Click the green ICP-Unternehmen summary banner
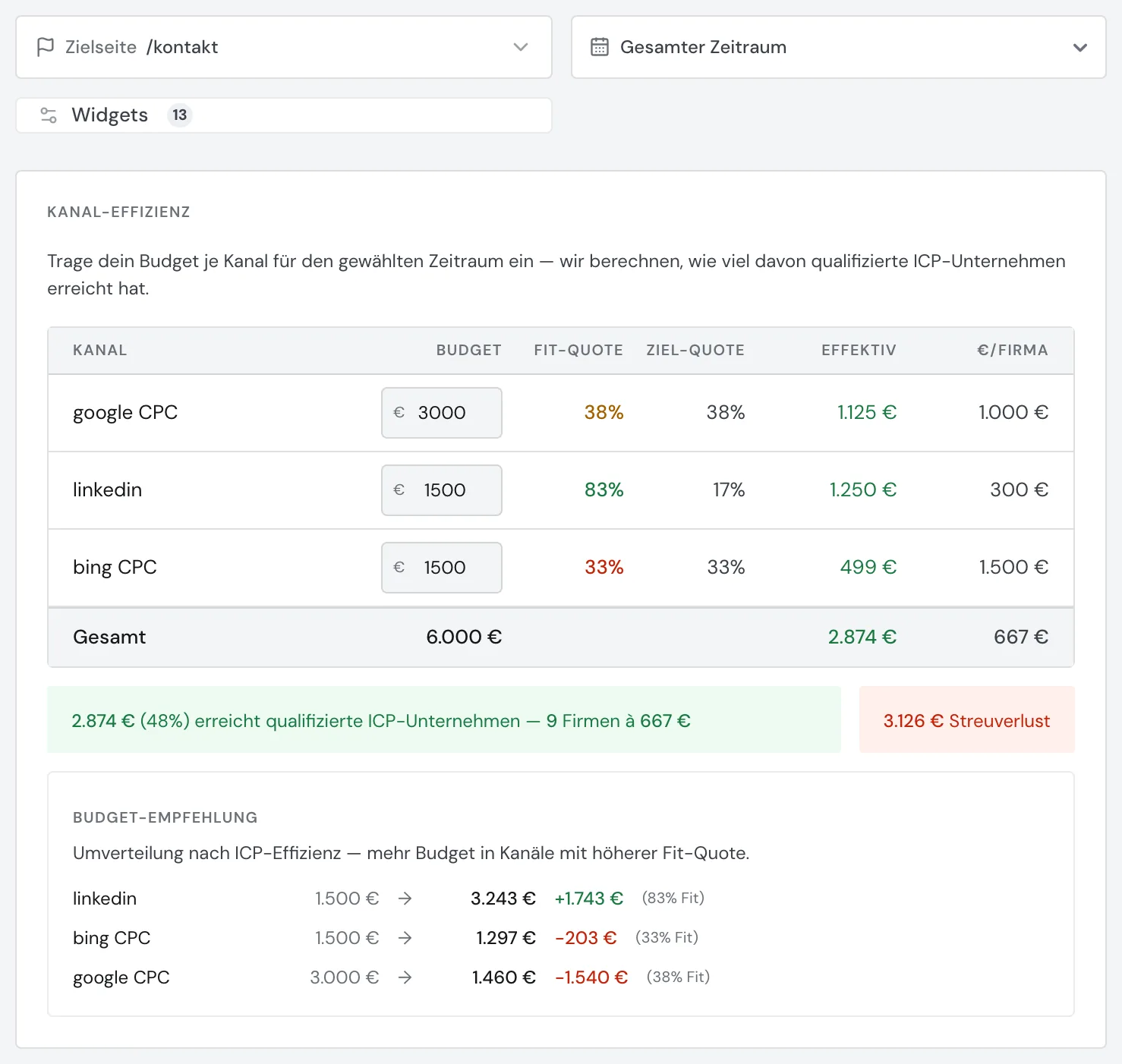The image size is (1122, 1064). 444,719
